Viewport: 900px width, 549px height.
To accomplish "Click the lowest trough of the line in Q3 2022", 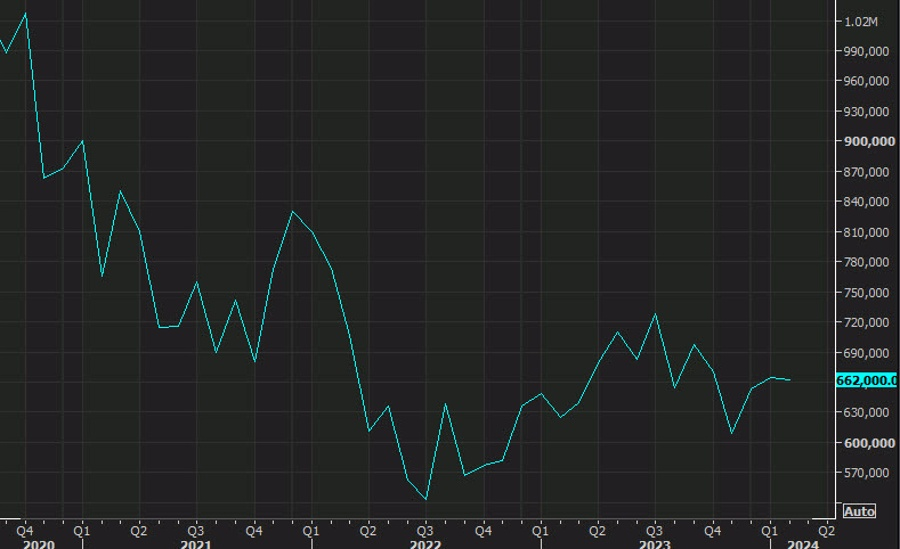I will (426, 499).
